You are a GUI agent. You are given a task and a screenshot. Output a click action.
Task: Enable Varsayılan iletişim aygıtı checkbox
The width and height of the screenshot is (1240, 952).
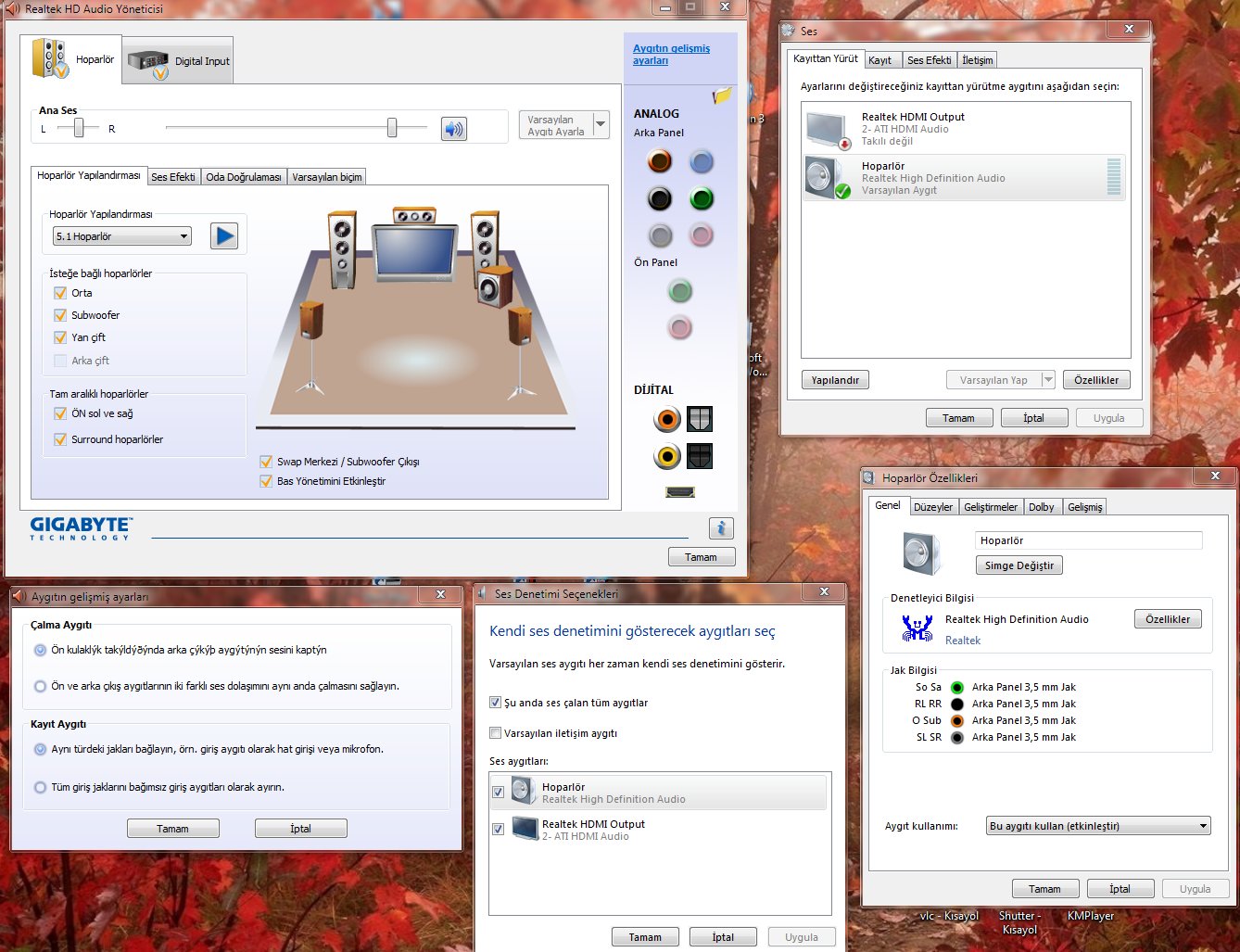coord(495,733)
